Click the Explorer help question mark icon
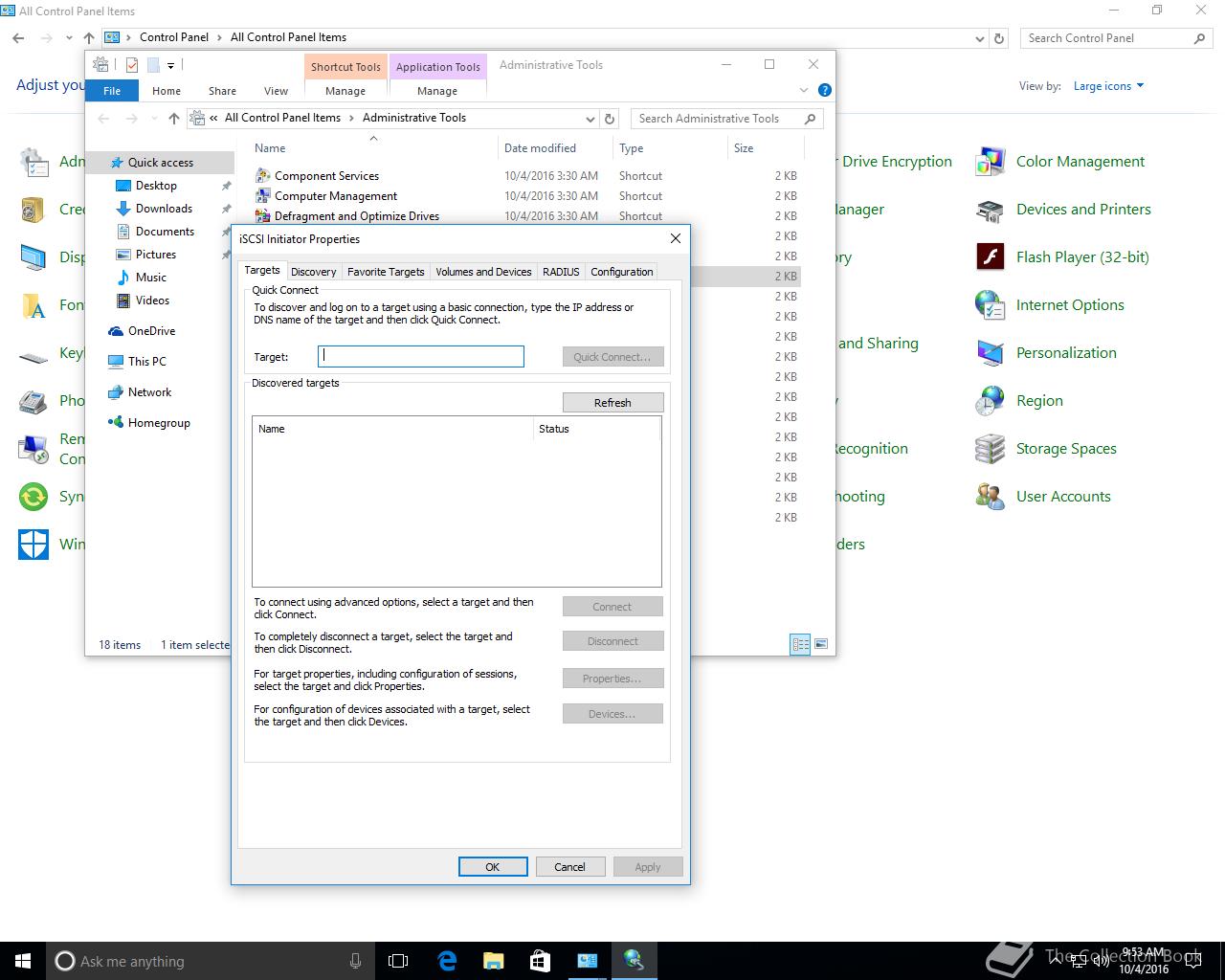This screenshot has width=1225, height=980. pos(825,90)
